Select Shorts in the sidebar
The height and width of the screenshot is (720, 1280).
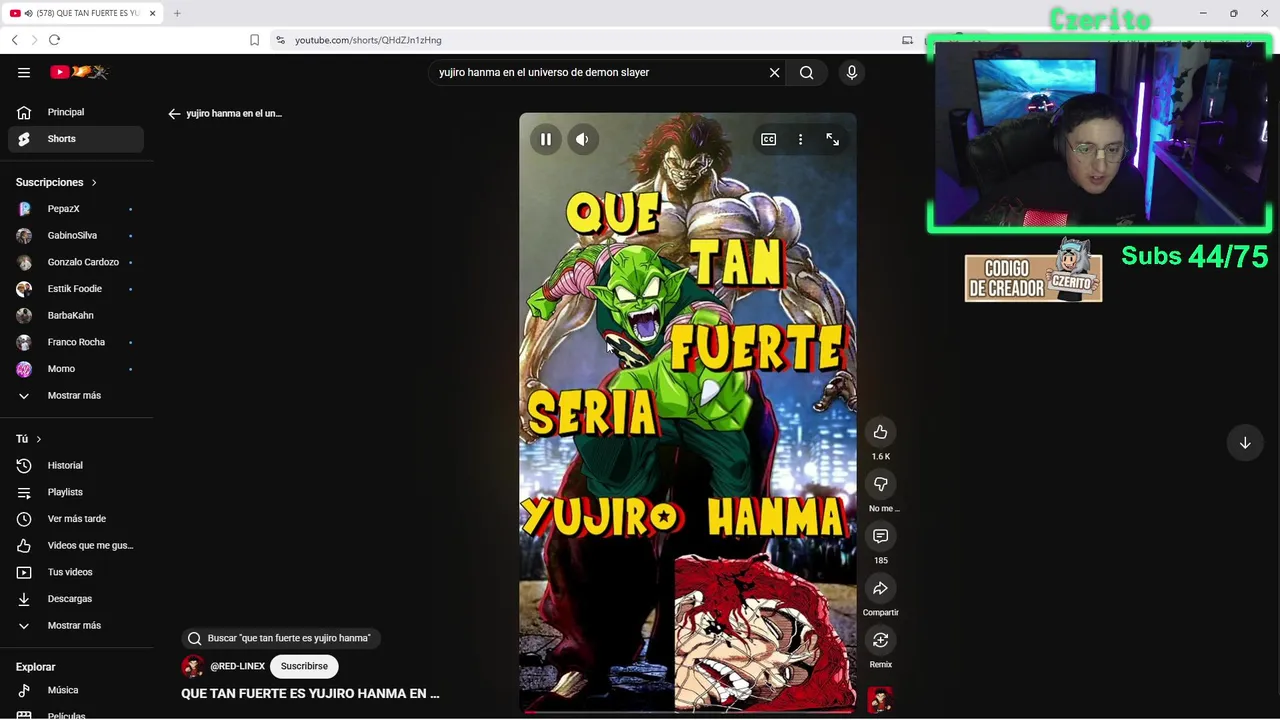coord(76,139)
